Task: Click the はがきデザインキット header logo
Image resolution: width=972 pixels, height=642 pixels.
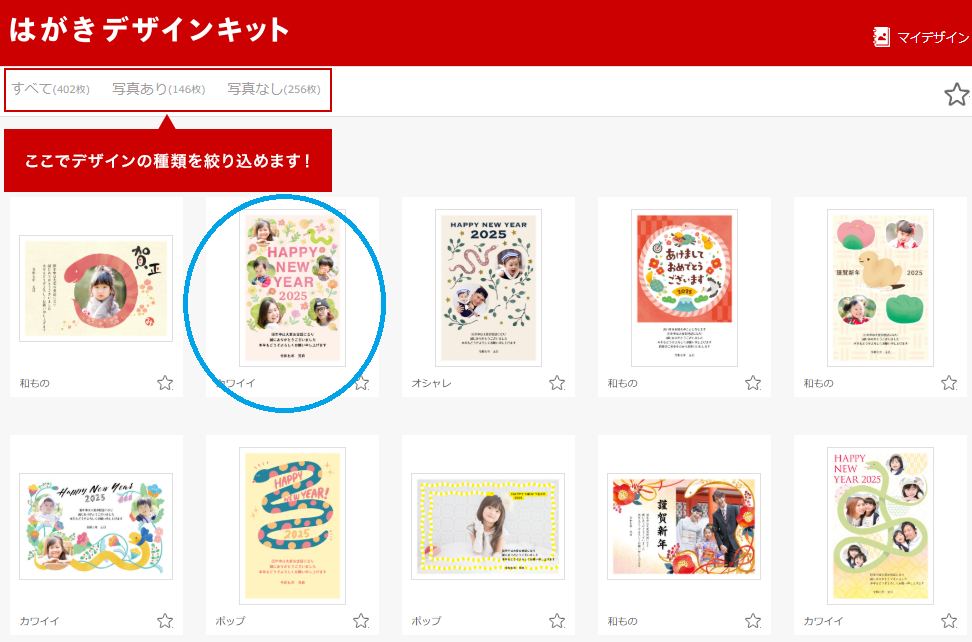Action: (x=149, y=30)
